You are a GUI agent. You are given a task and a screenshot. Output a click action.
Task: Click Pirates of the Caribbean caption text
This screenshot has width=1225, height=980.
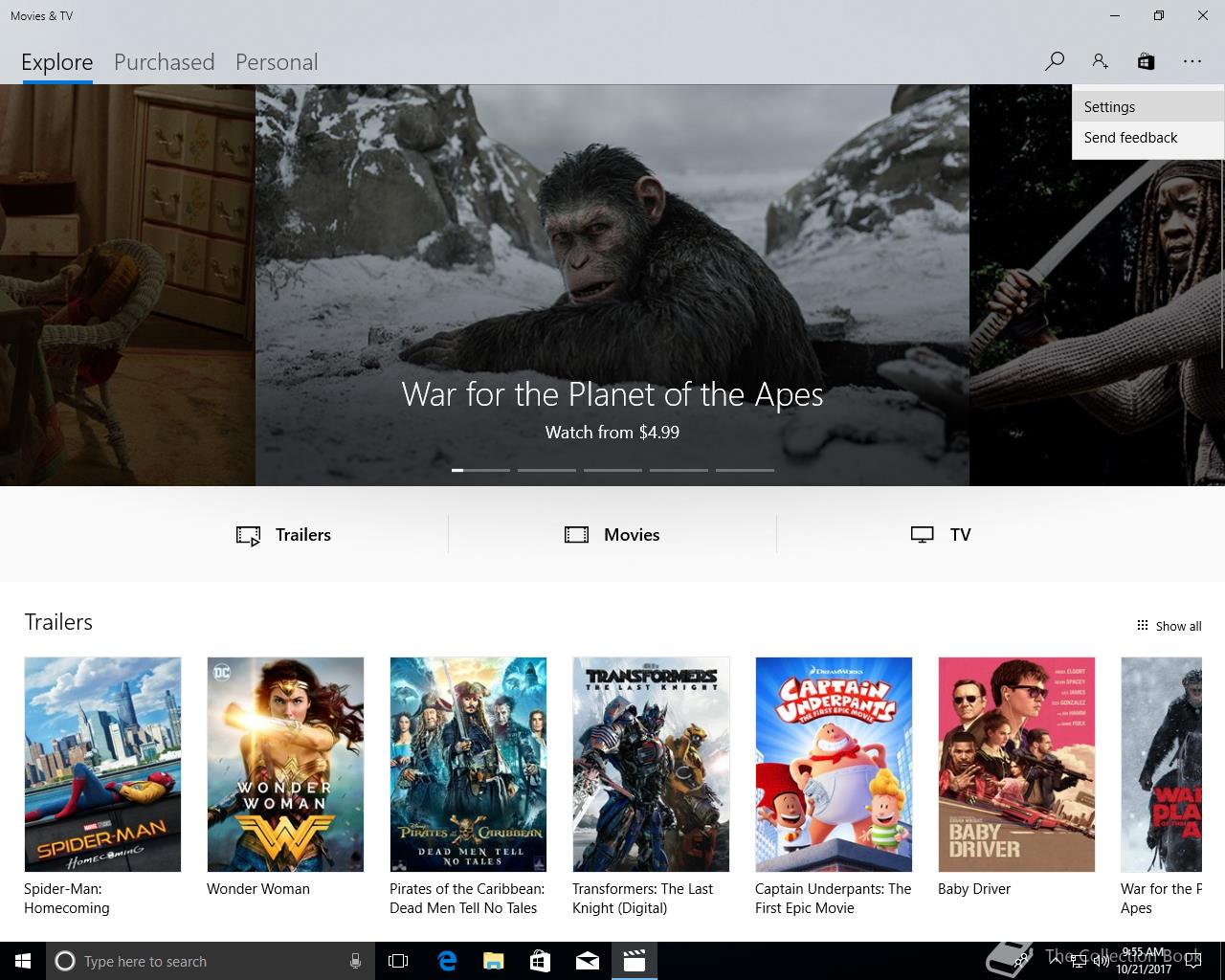pos(467,899)
